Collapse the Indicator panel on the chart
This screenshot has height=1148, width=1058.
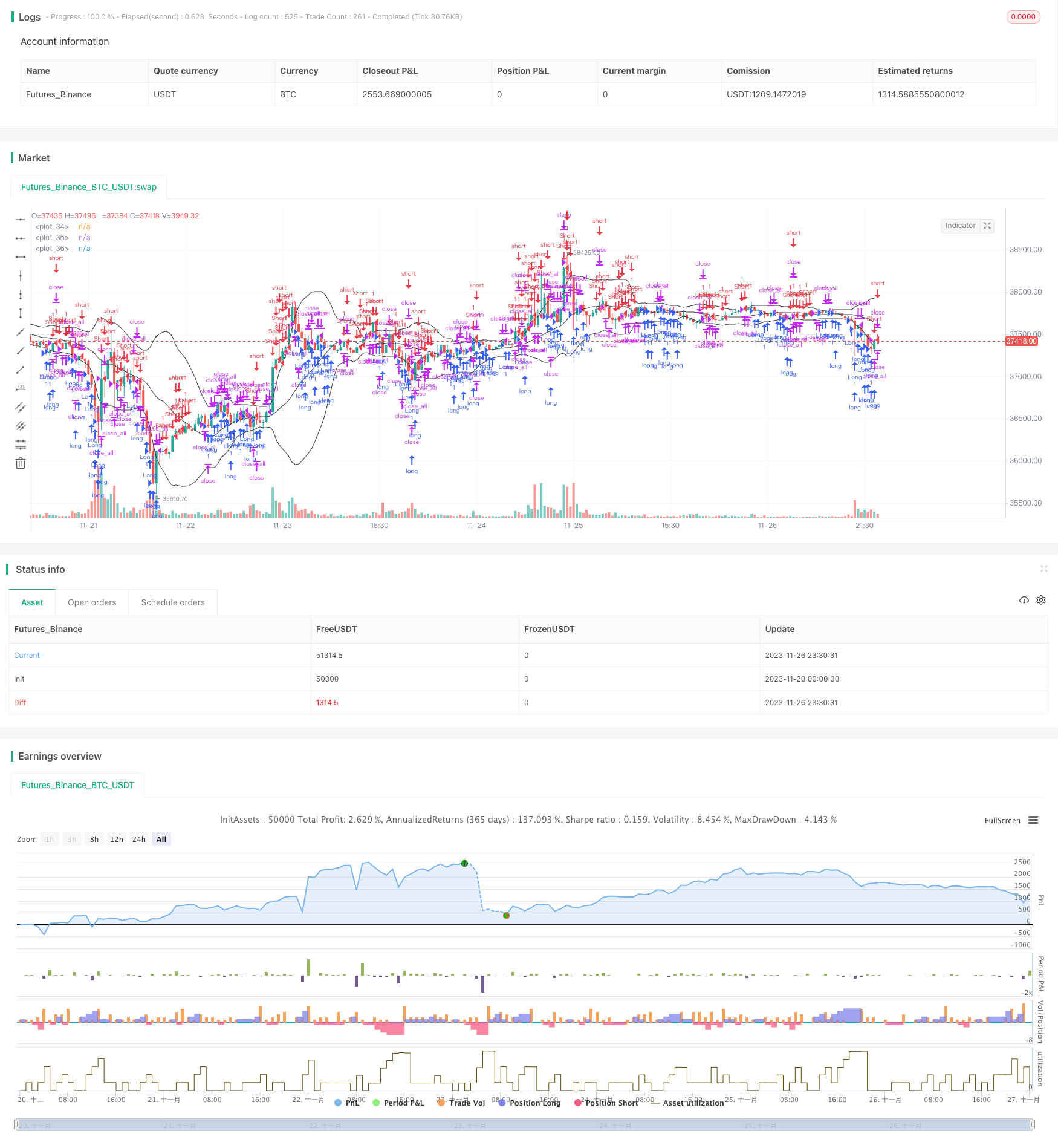pos(987,226)
